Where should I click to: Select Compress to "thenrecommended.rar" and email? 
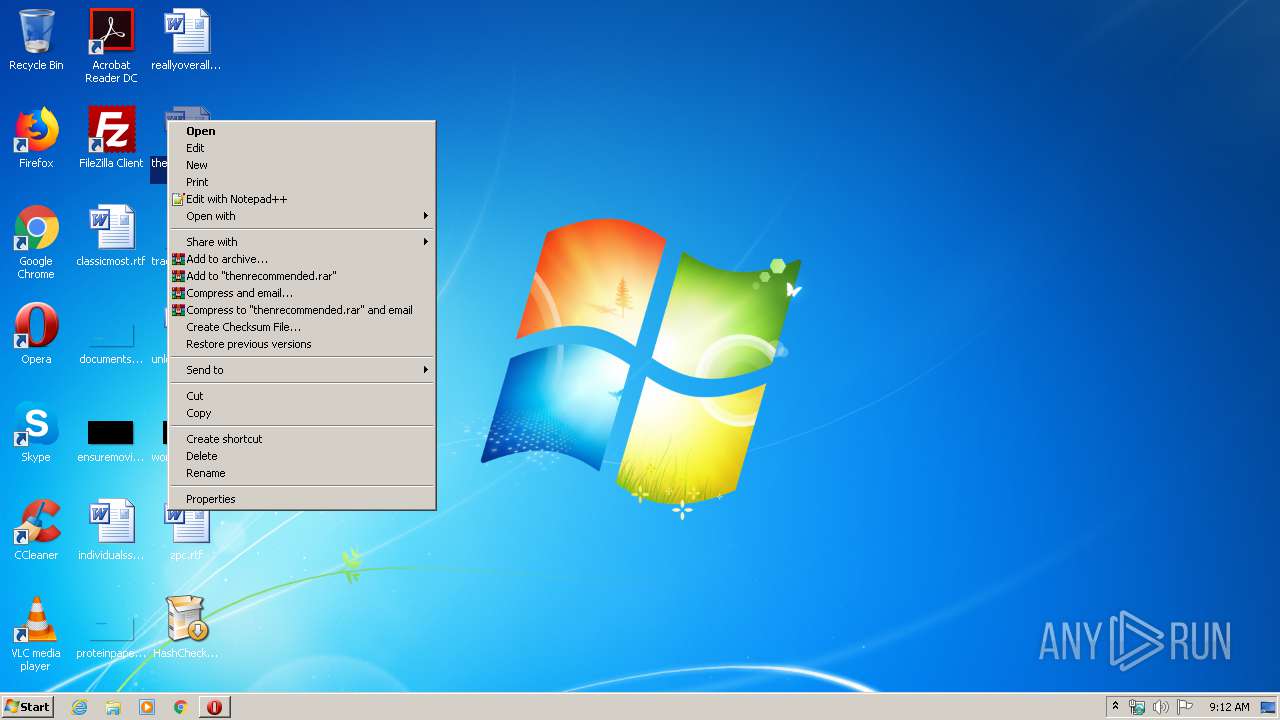click(302, 310)
